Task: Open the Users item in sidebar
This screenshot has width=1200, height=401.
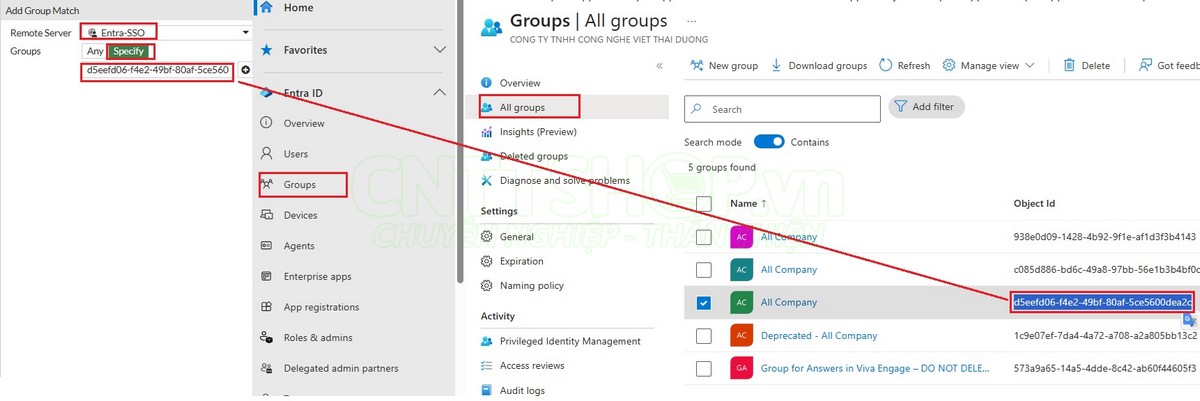Action: click(295, 154)
